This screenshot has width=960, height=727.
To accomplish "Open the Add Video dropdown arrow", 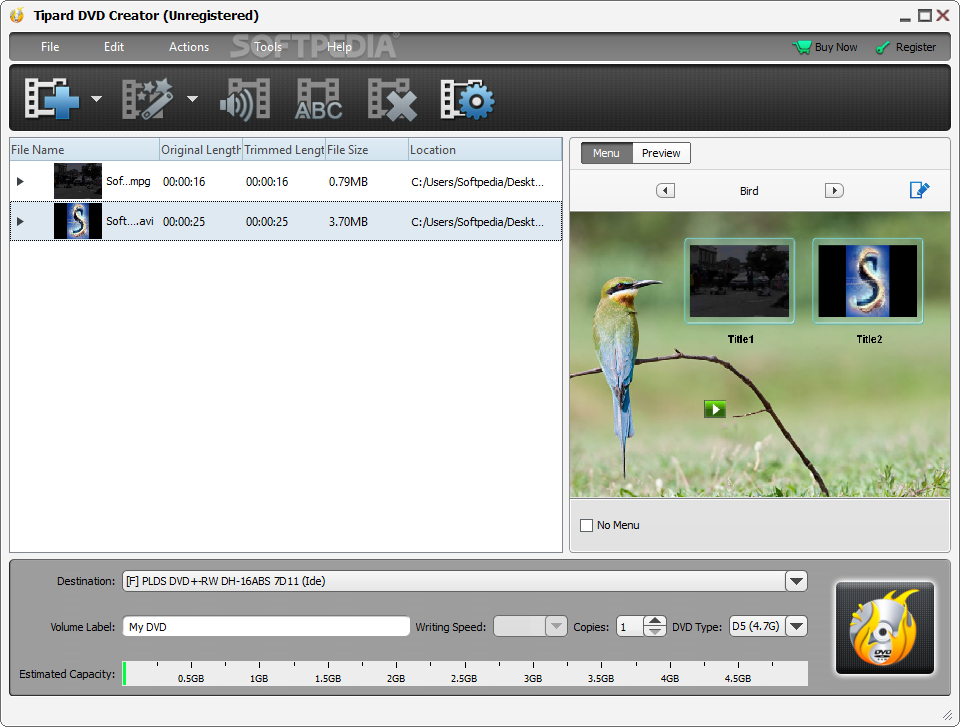I will click(x=96, y=99).
